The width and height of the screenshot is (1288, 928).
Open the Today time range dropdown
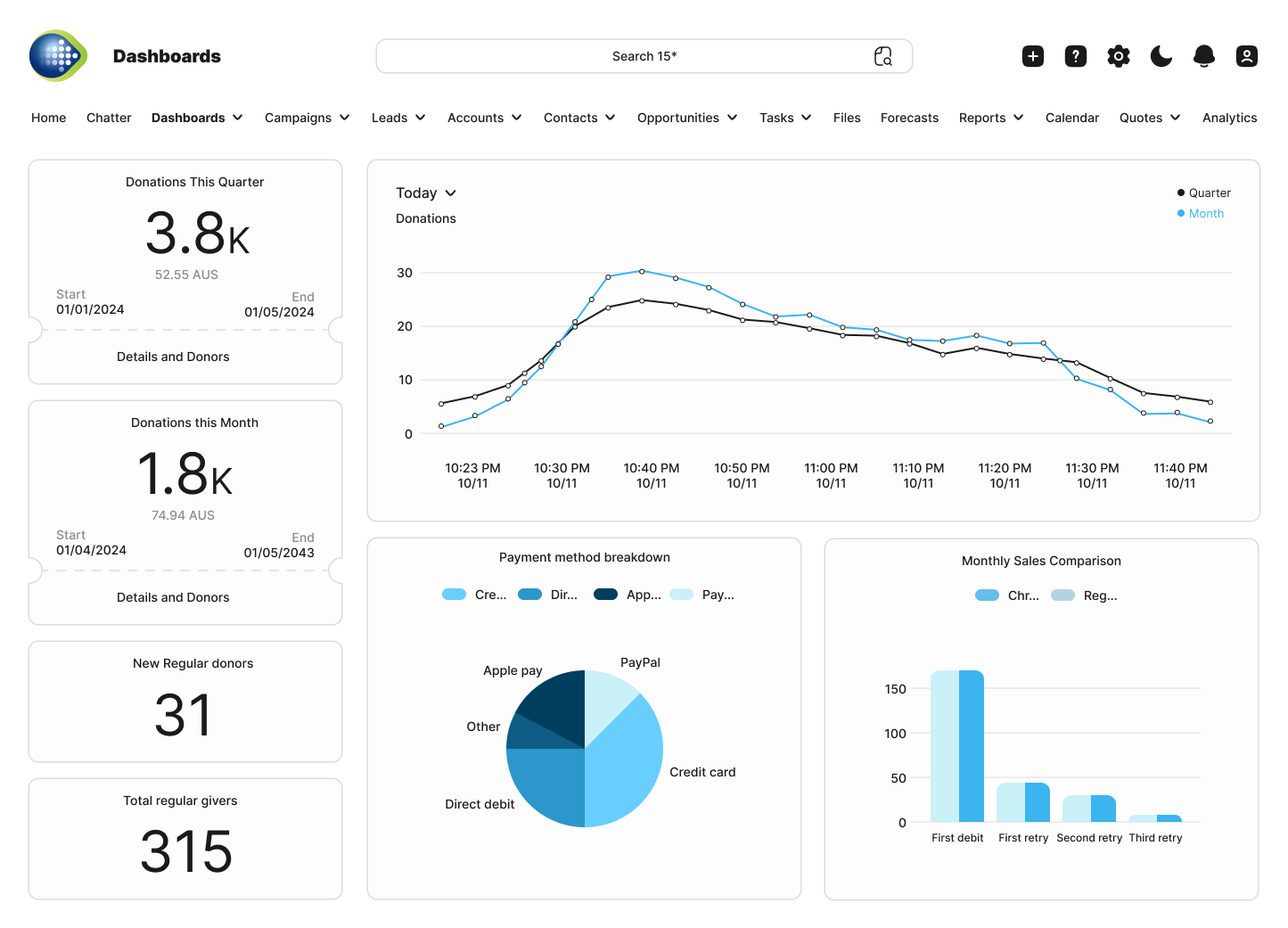coord(426,193)
